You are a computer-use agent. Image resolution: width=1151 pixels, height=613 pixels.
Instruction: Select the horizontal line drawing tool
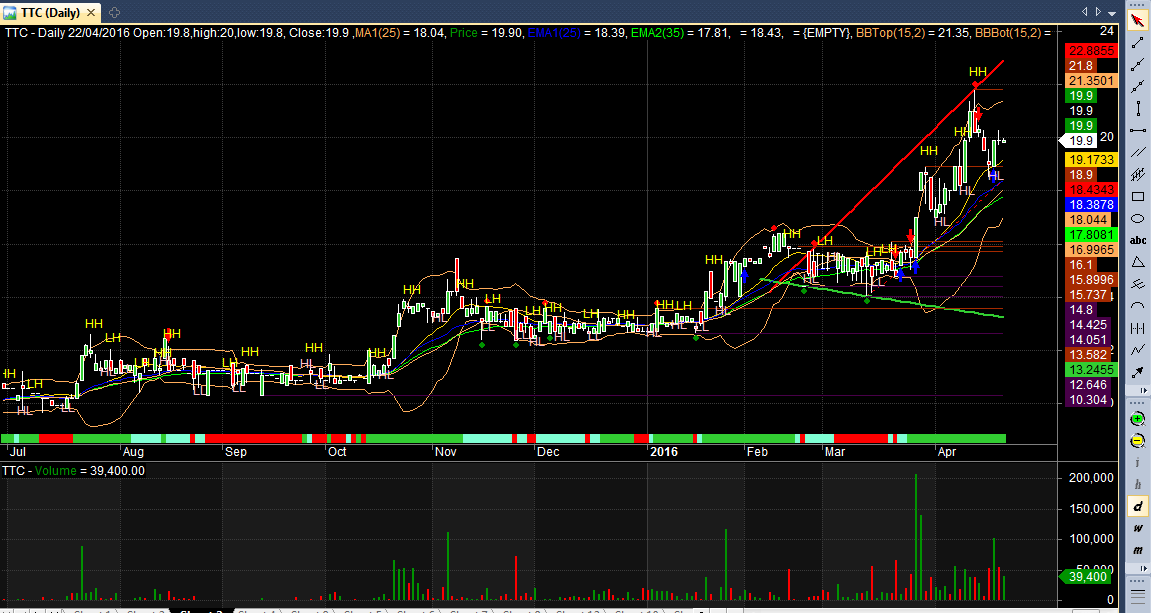coord(1137,131)
